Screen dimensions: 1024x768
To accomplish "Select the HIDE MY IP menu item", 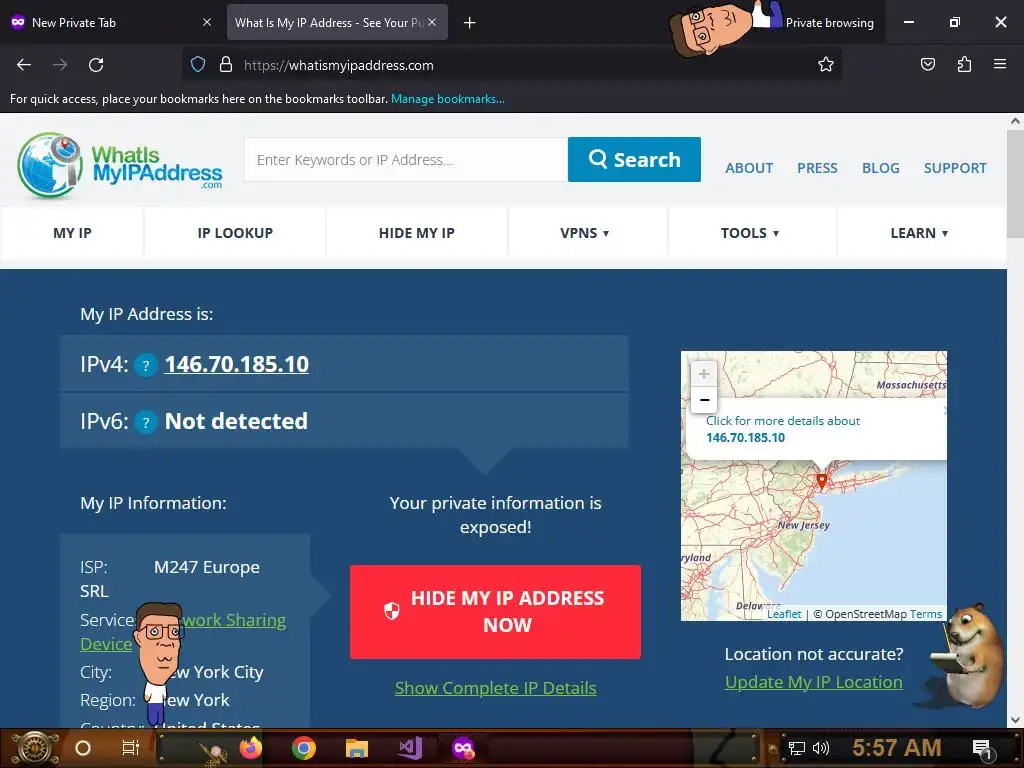I will tap(417, 233).
